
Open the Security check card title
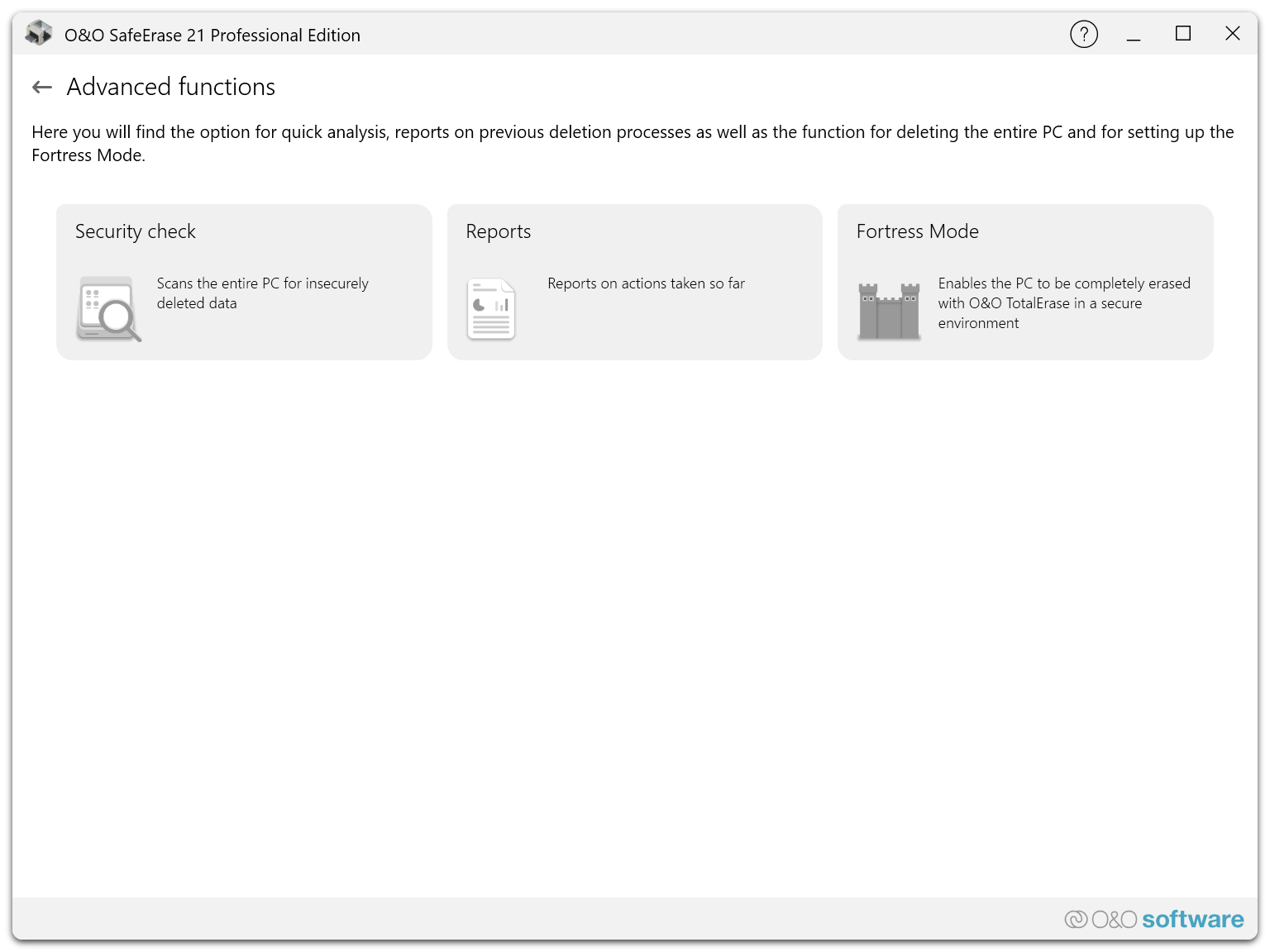click(136, 231)
